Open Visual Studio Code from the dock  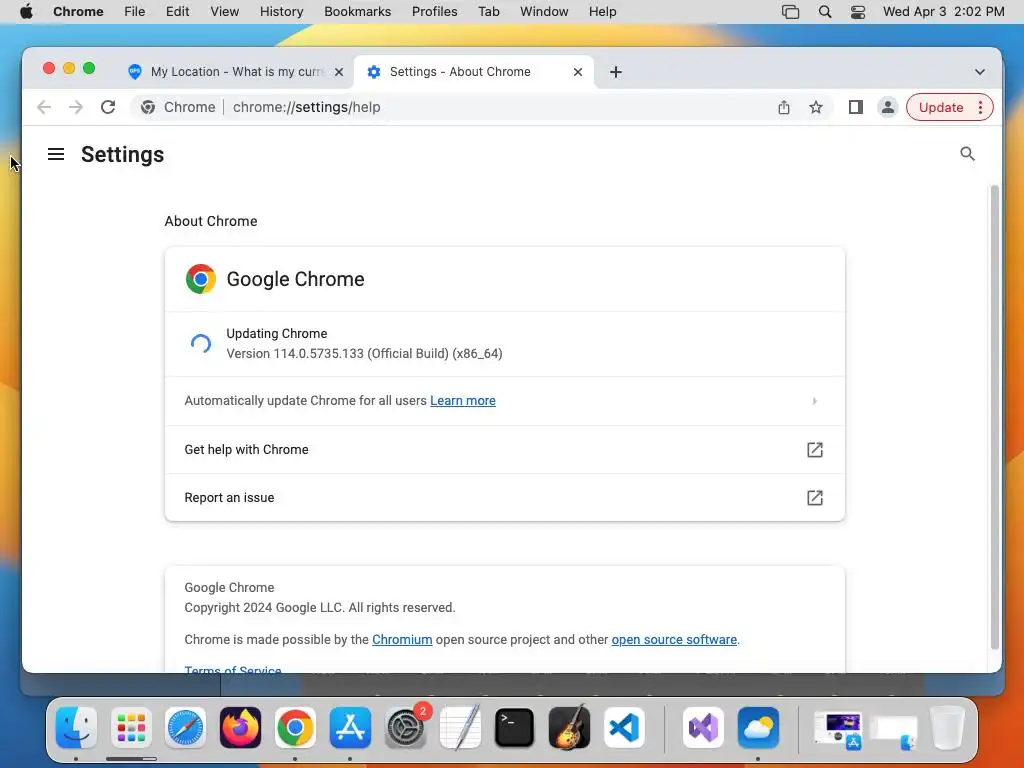[x=624, y=728]
